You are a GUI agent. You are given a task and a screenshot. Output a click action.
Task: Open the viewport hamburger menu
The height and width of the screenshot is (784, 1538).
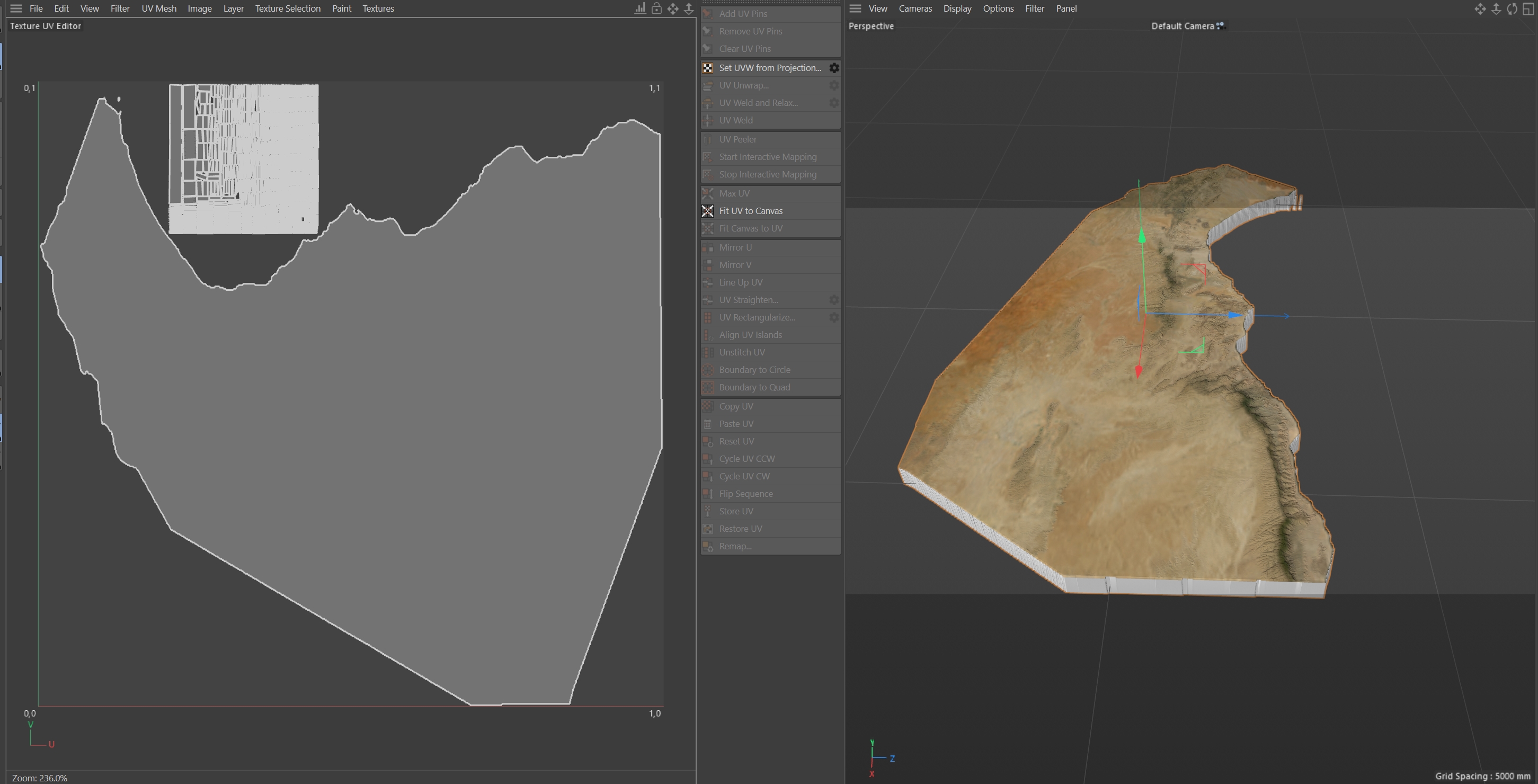855,8
